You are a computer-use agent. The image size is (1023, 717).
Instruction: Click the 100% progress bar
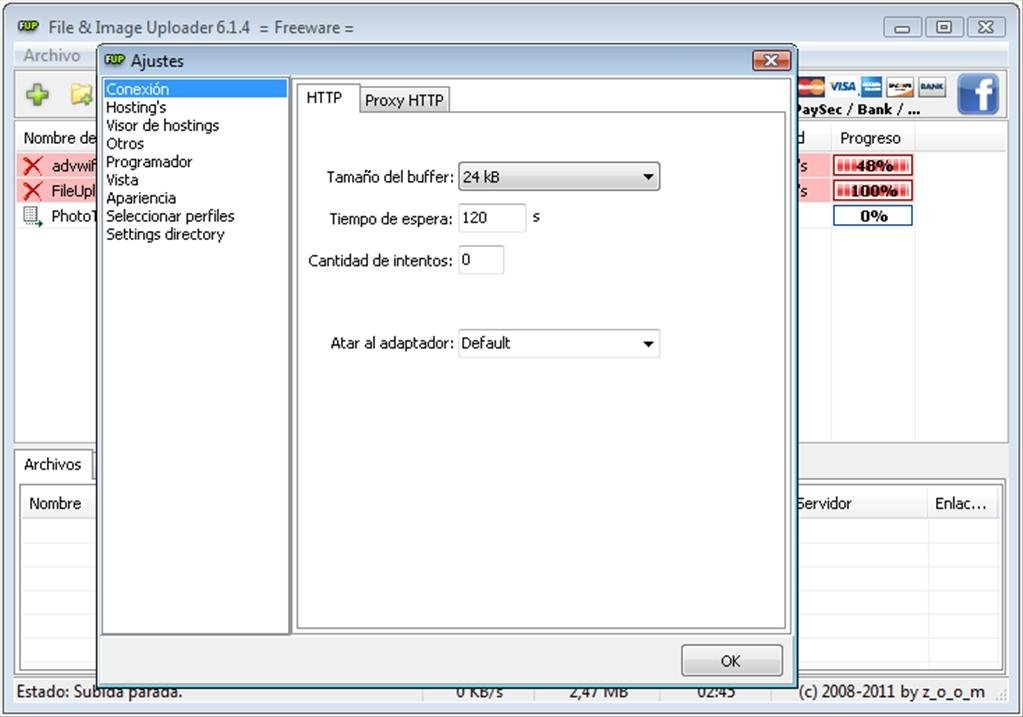pos(872,191)
